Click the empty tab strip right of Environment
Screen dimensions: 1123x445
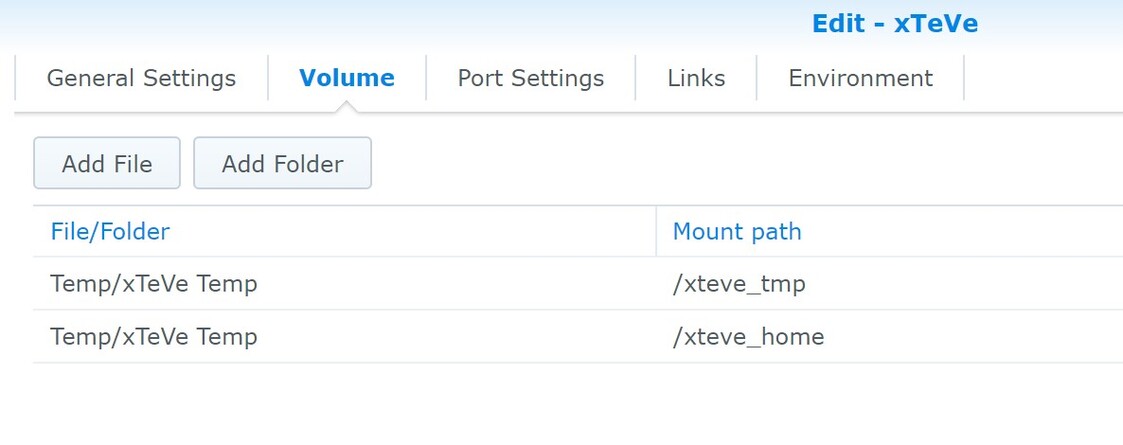1040,78
